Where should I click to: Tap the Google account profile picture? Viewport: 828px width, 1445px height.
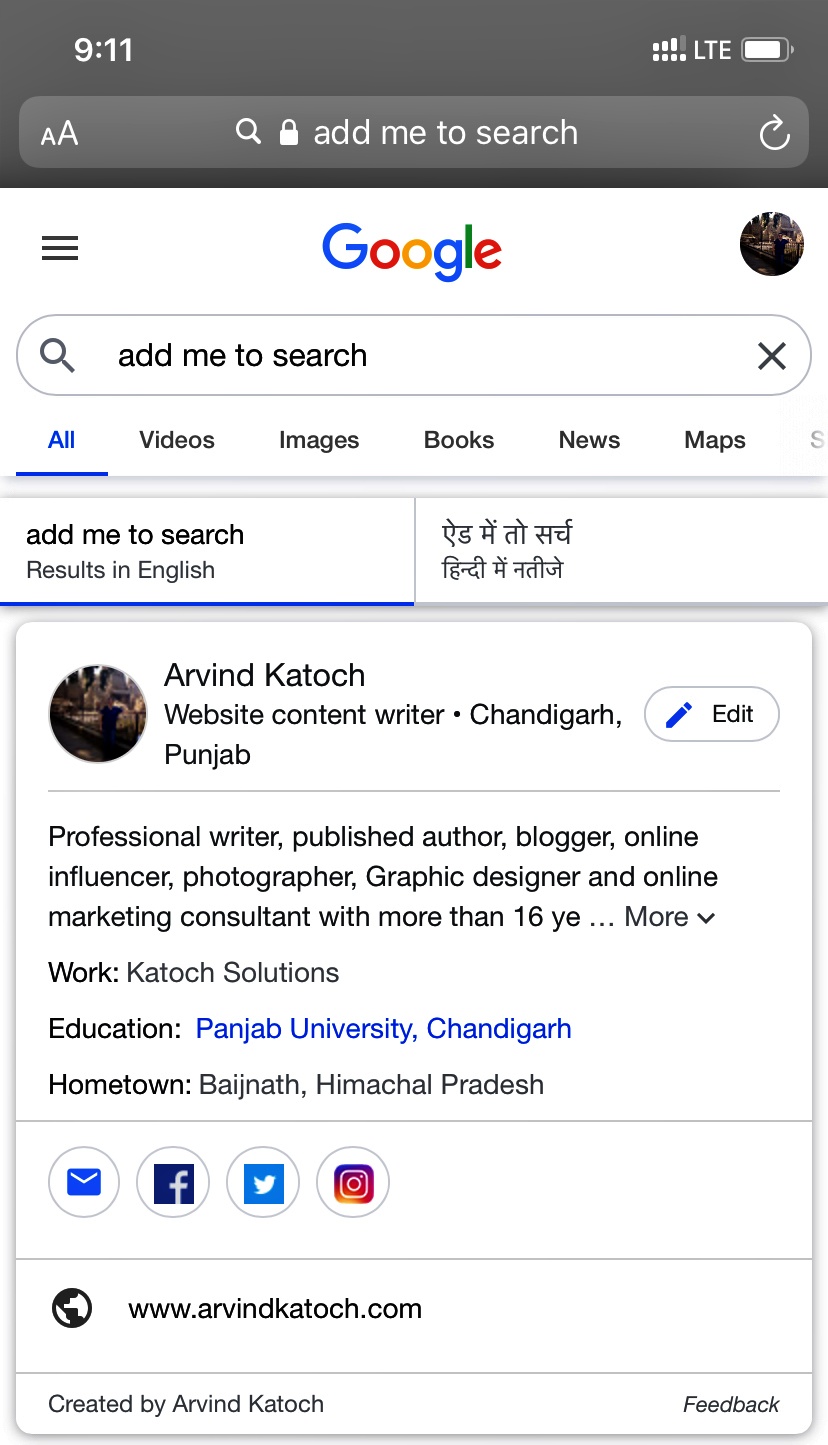771,243
